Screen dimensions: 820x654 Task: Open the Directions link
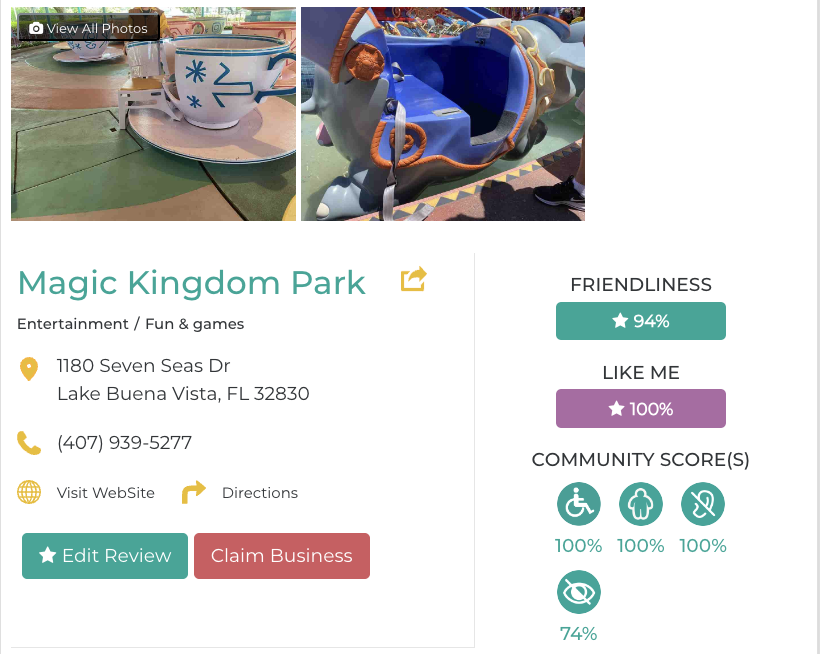click(260, 492)
